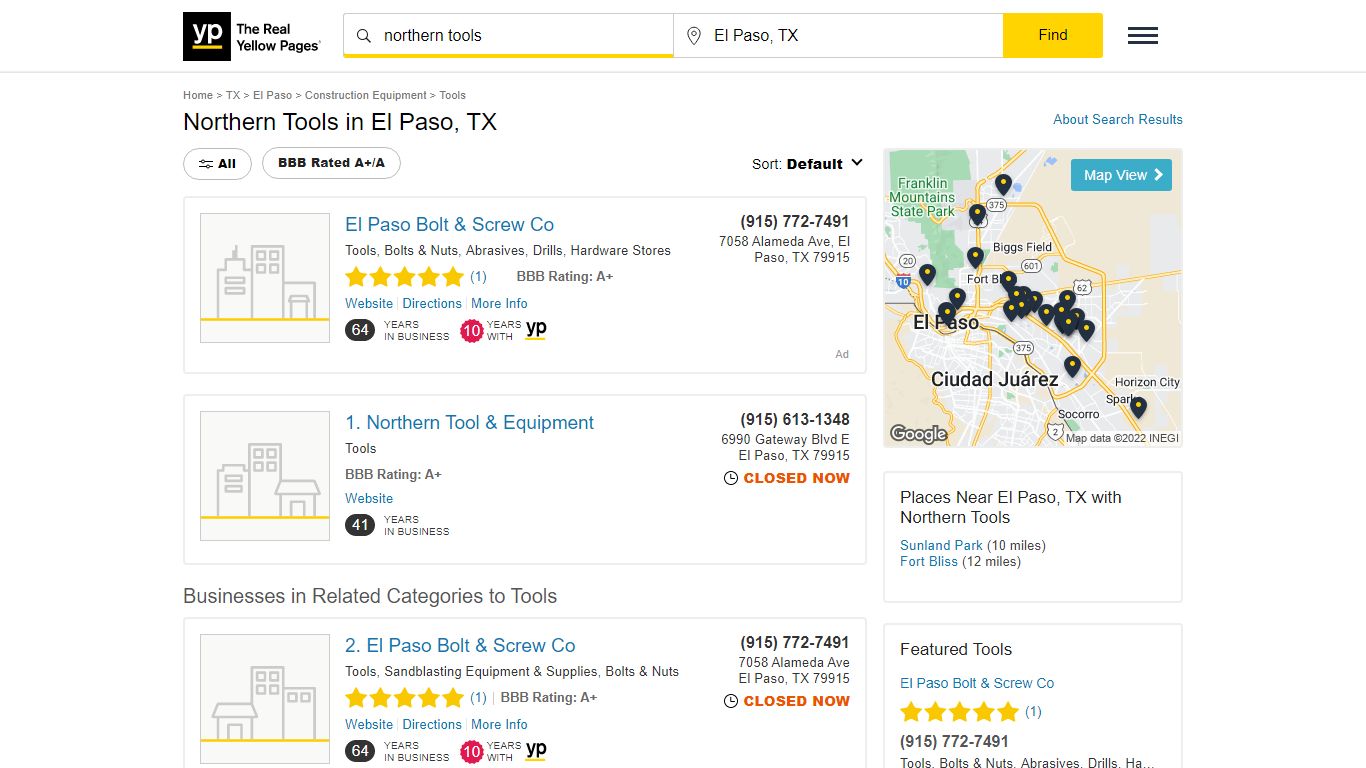
Task: Open the hamburger menu icon
Action: 1143,36
